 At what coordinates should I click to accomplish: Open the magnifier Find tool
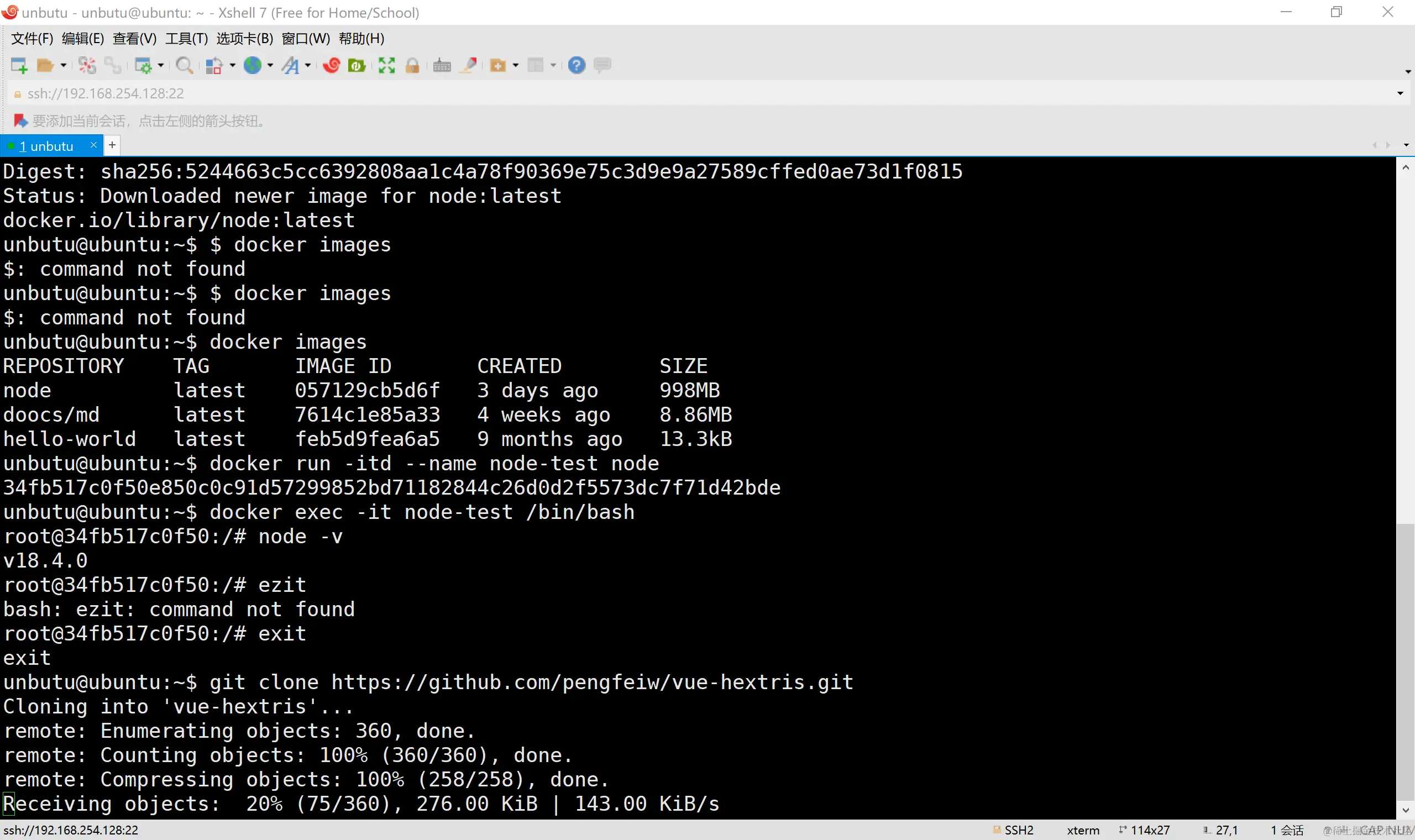pos(184,66)
